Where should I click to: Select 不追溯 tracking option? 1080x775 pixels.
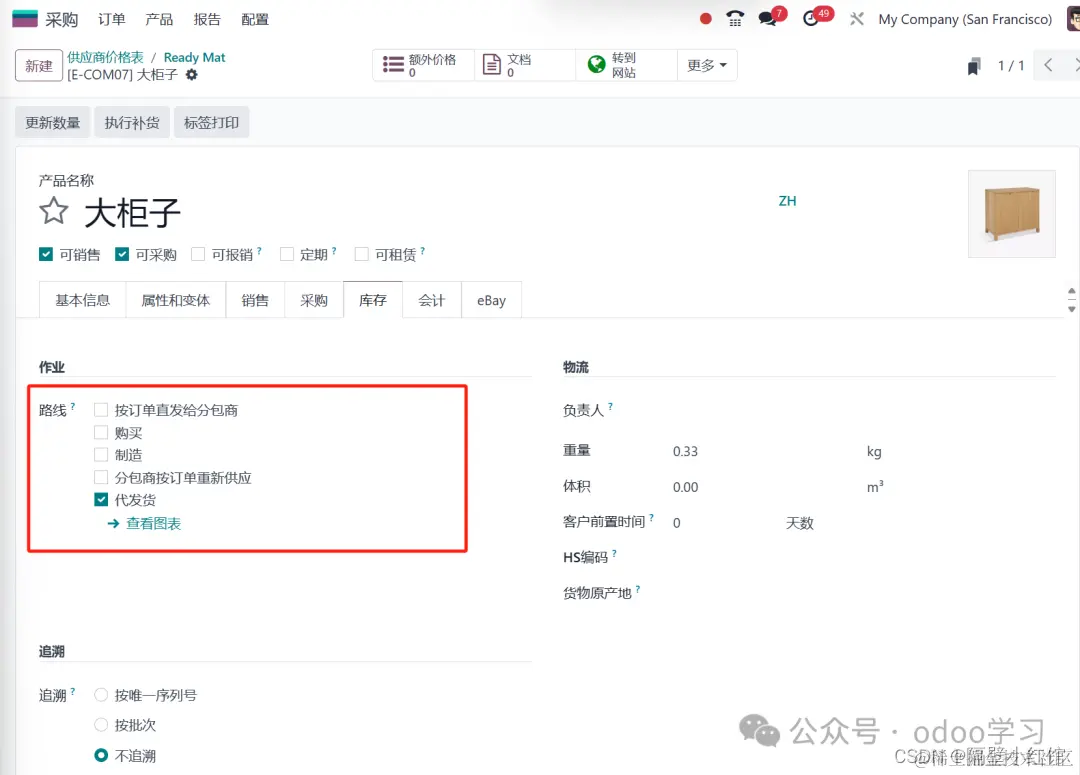click(x=101, y=756)
